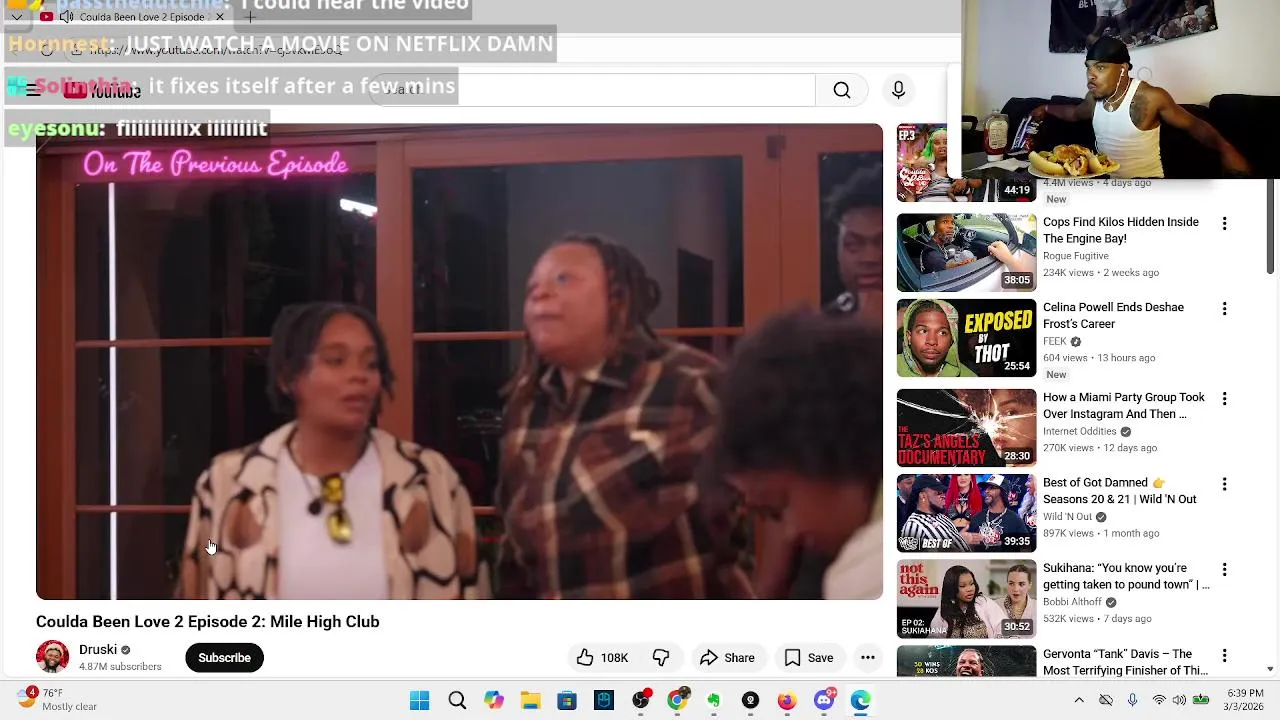Play Celina Powell Exposed thumbnail

pyautogui.click(x=966, y=338)
